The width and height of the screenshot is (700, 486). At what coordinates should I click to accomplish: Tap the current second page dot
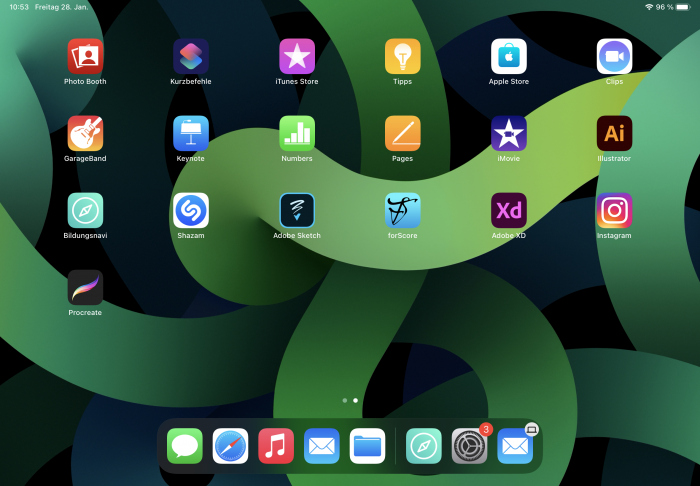click(355, 401)
